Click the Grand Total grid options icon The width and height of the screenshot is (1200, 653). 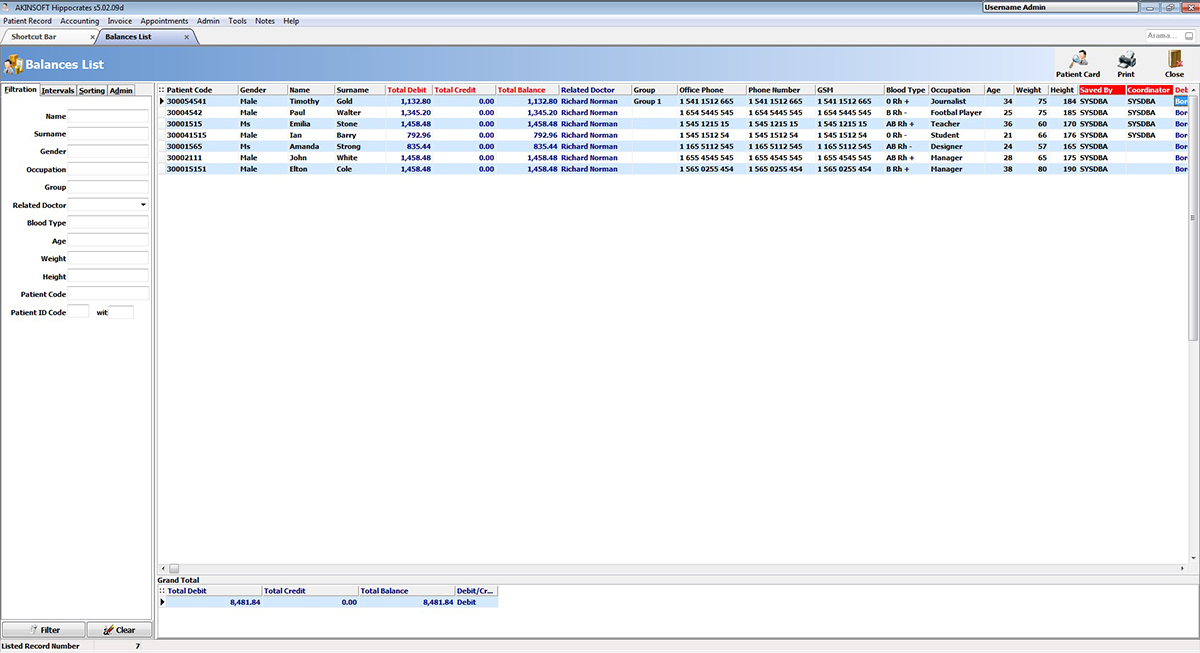pos(162,591)
